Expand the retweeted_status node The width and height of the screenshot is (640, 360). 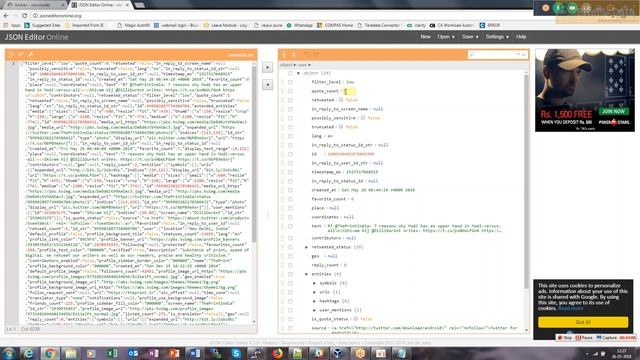(x=307, y=247)
